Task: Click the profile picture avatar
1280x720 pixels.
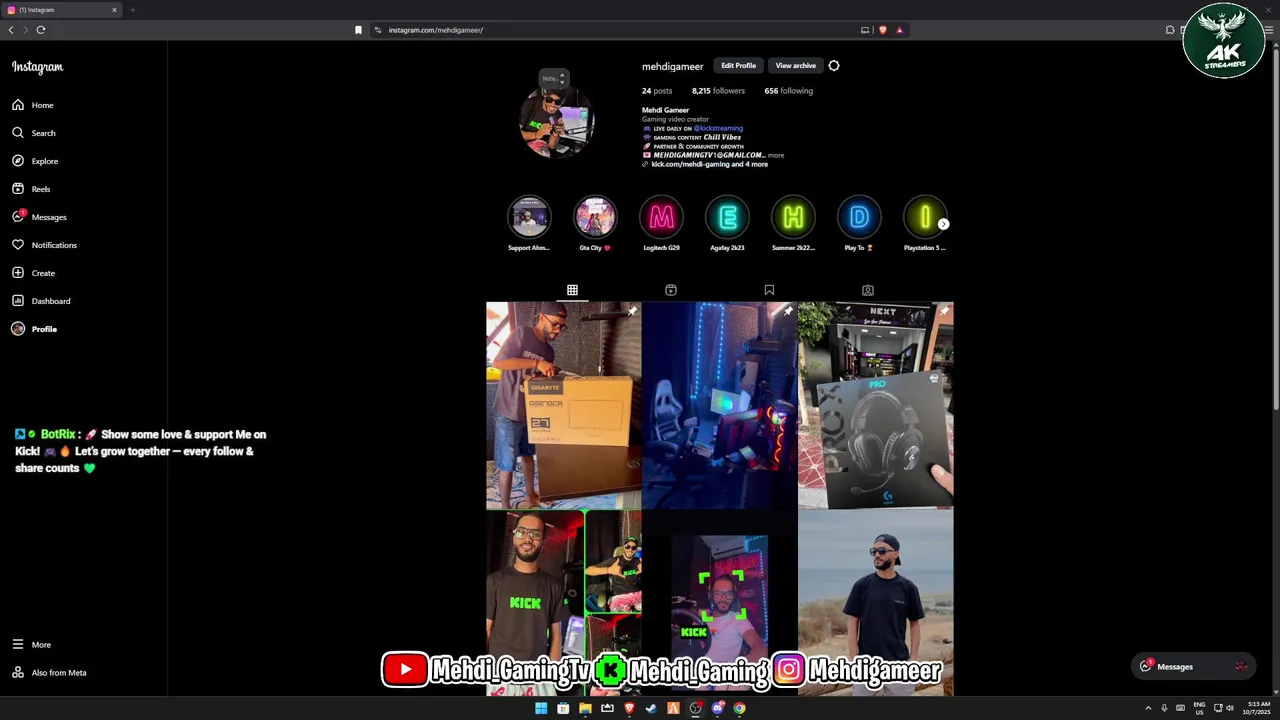Action: click(557, 122)
